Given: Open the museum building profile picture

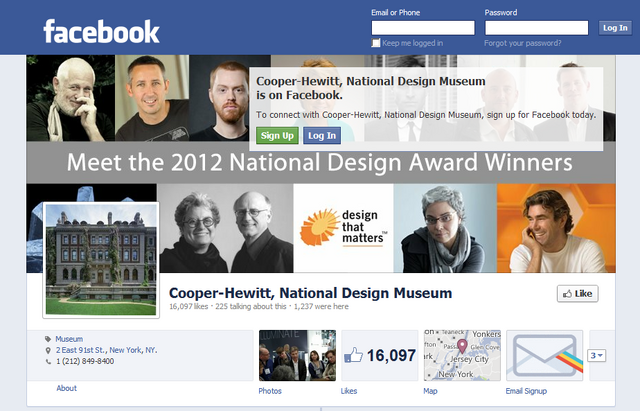Looking at the screenshot, I should 101,260.
